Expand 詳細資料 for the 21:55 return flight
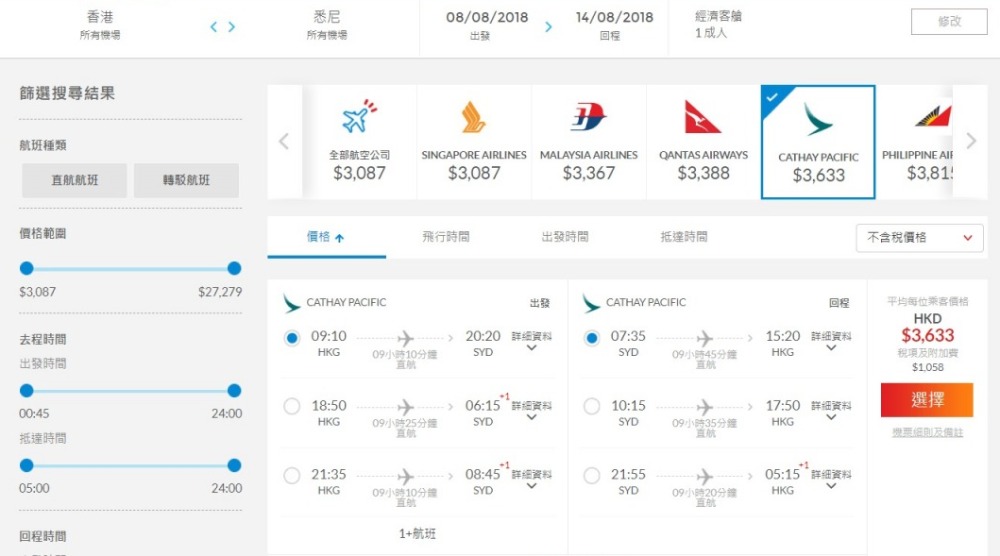Image resolution: width=1000 pixels, height=556 pixels. 831,479
